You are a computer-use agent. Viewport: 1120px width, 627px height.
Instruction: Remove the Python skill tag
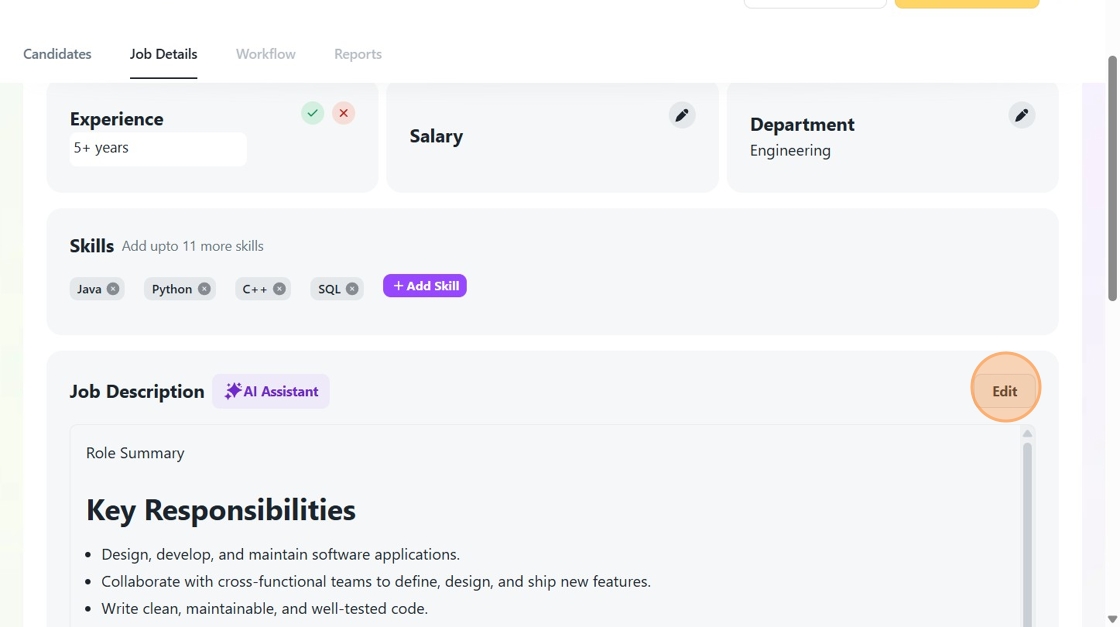click(x=204, y=289)
